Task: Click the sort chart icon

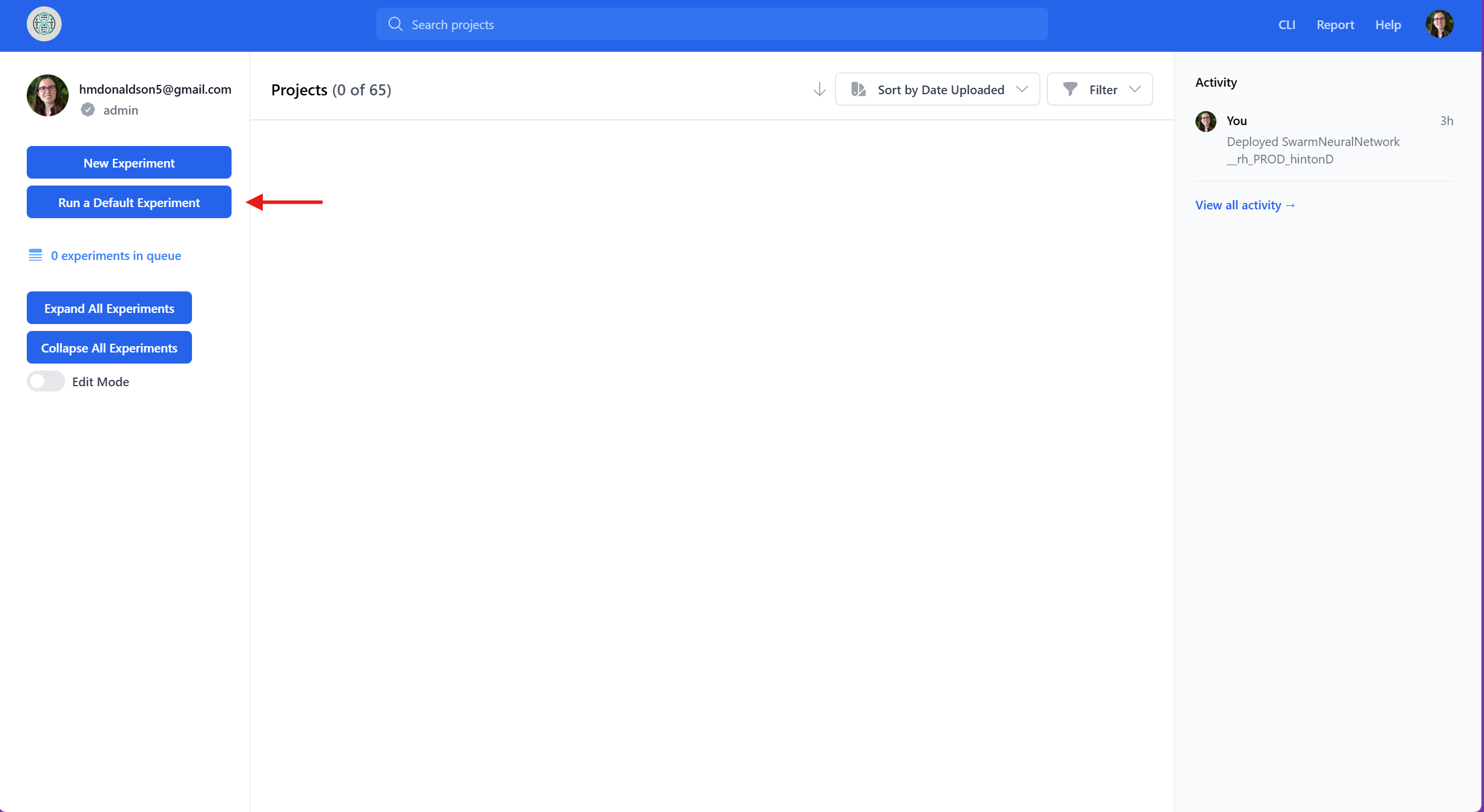Action: pos(859,89)
